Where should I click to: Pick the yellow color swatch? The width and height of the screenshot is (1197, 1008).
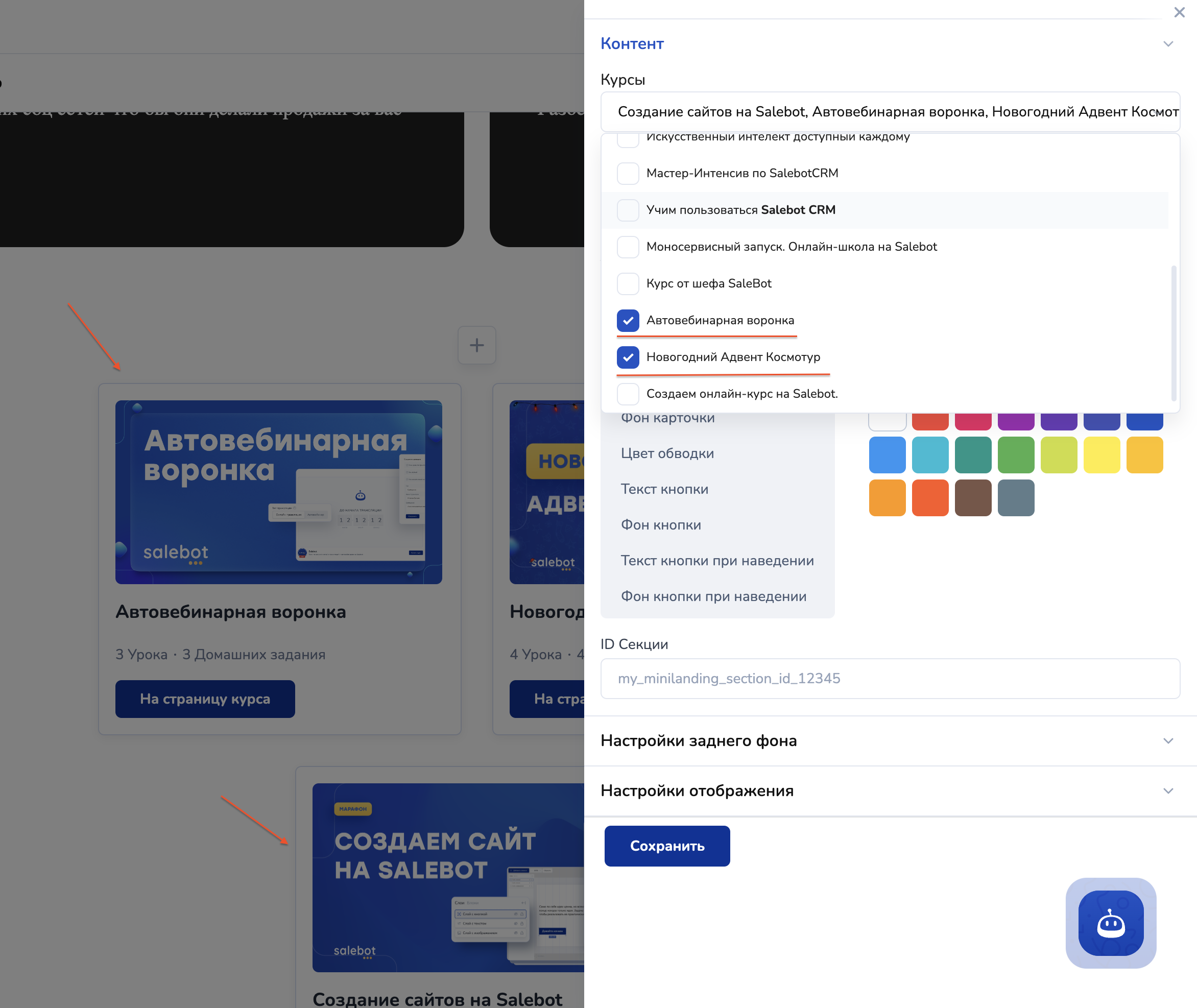1102,455
